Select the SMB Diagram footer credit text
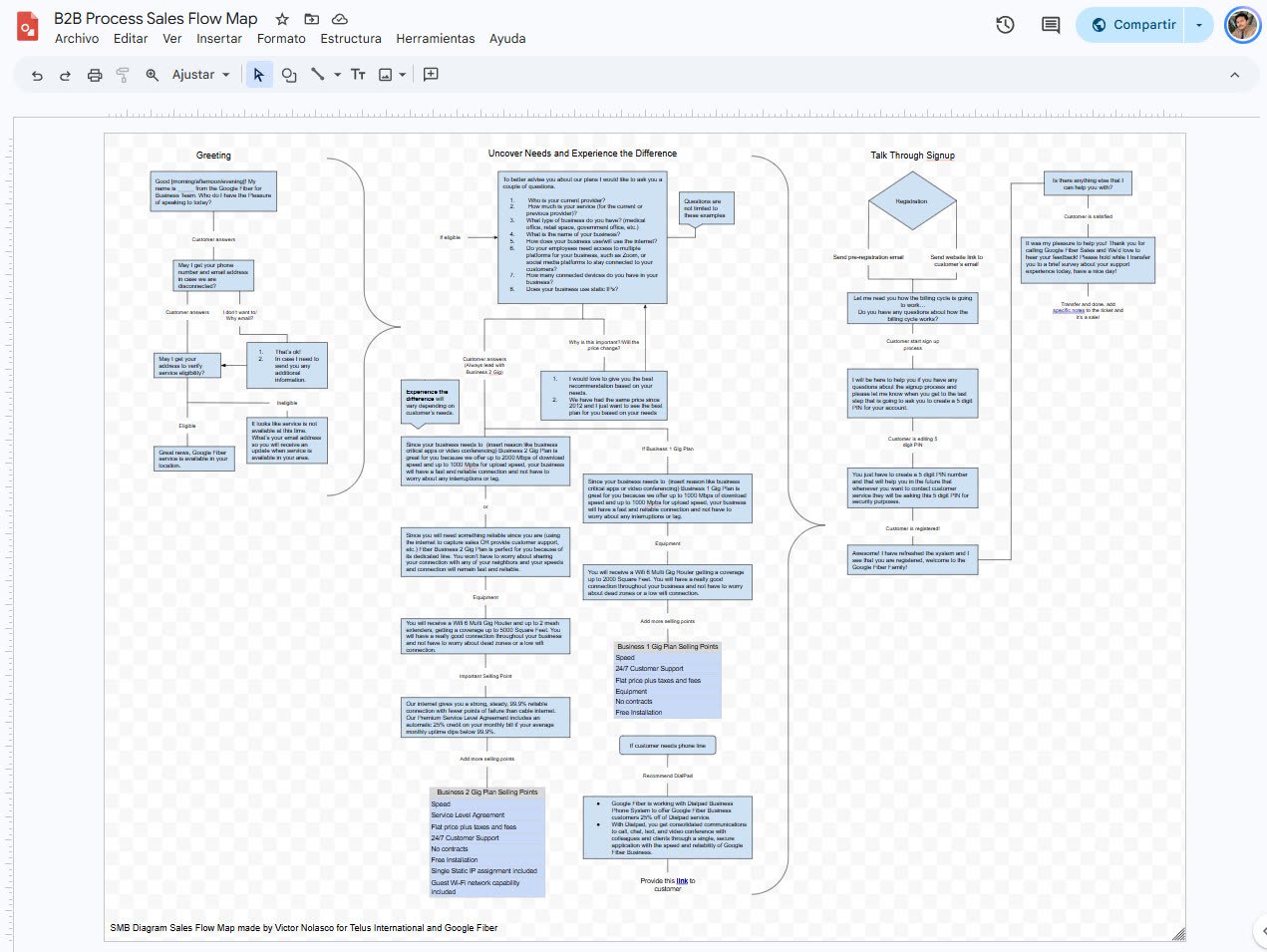This screenshot has height=952, width=1267. 304,928
